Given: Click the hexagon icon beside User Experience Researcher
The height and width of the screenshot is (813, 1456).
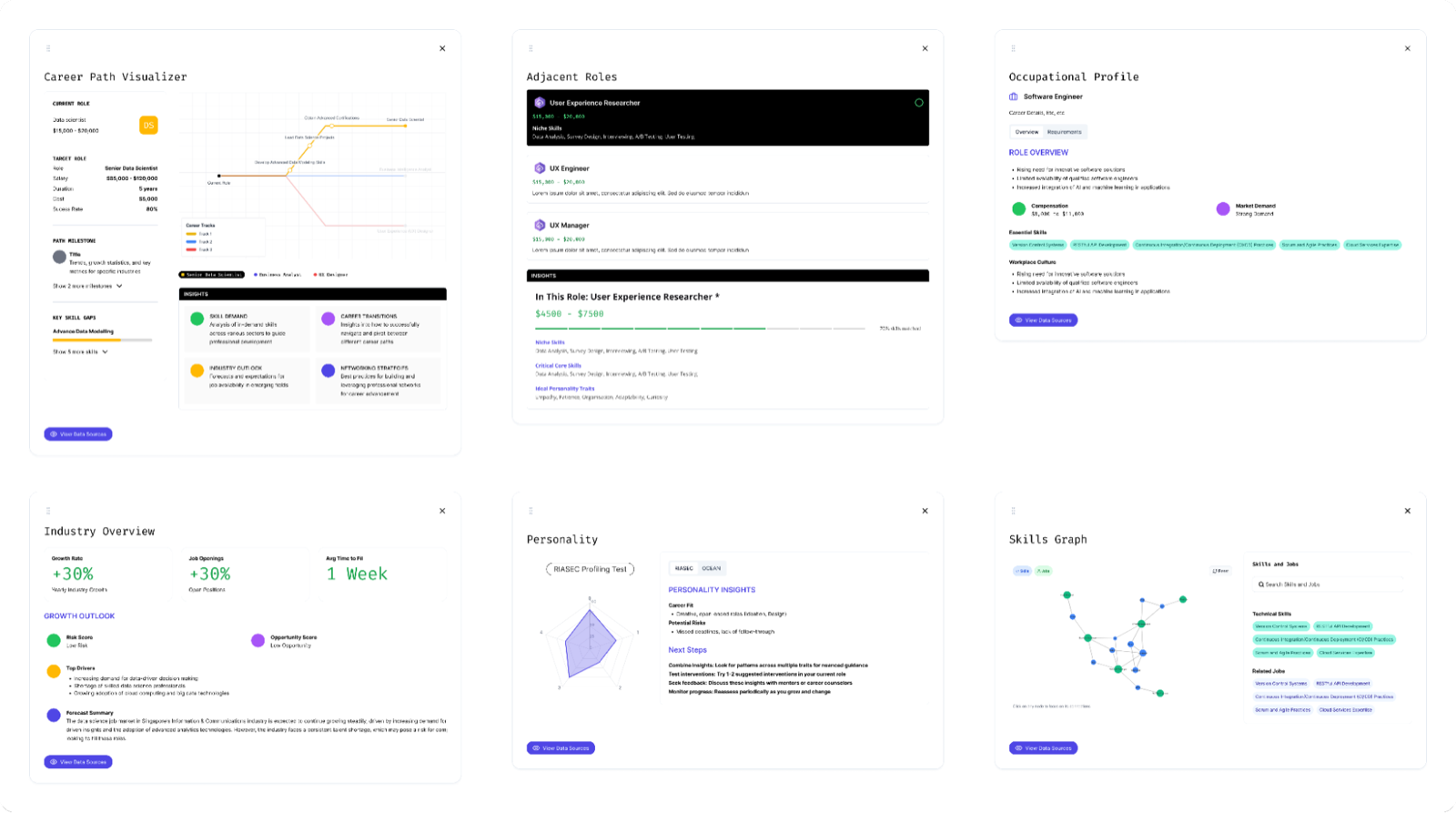Looking at the screenshot, I should tap(540, 103).
